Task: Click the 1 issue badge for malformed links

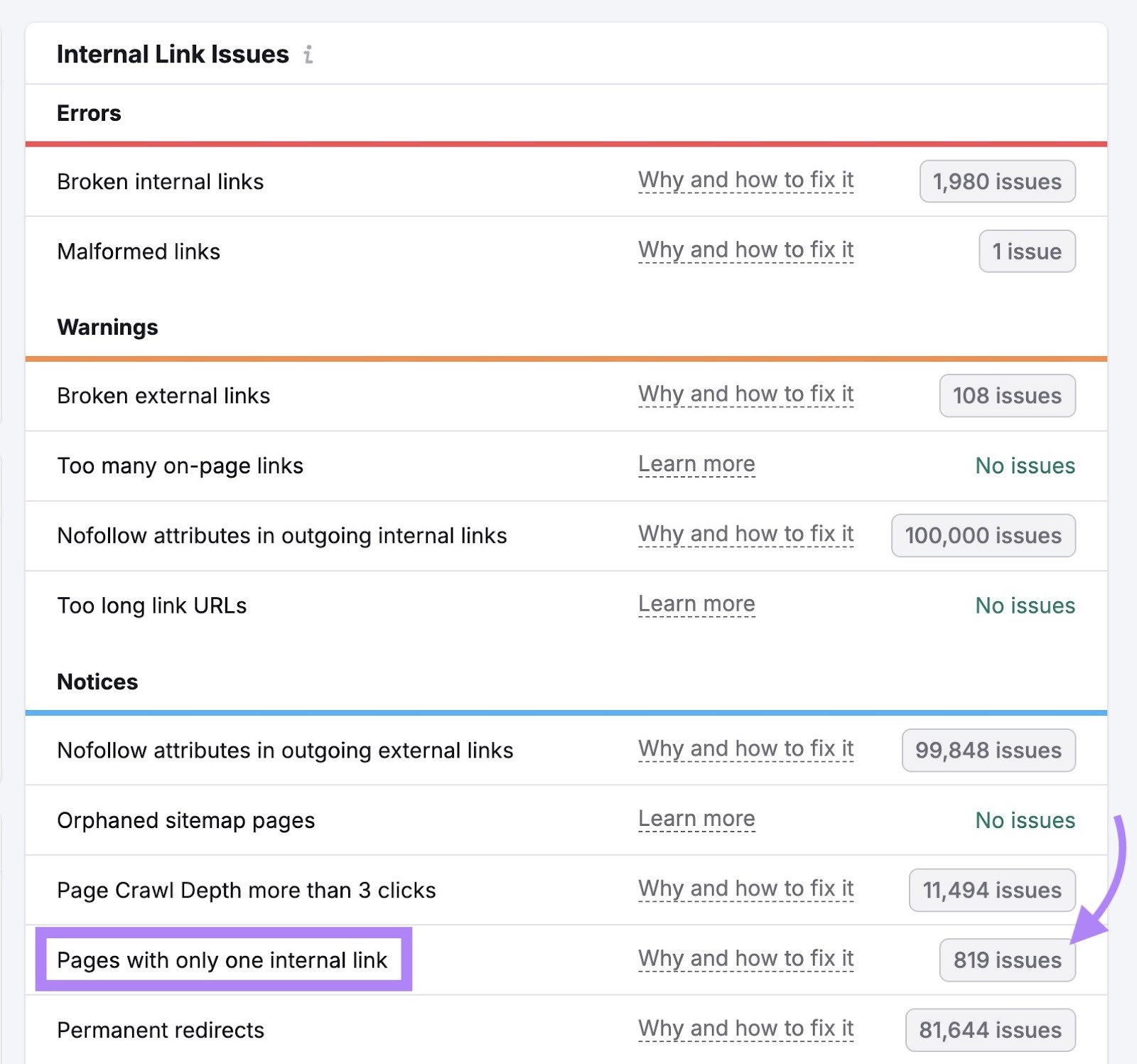Action: coord(1027,251)
